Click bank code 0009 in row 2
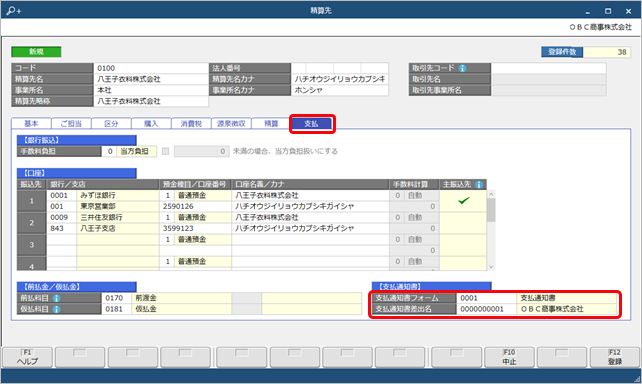Viewport: 642px width, 384px height. [62, 217]
